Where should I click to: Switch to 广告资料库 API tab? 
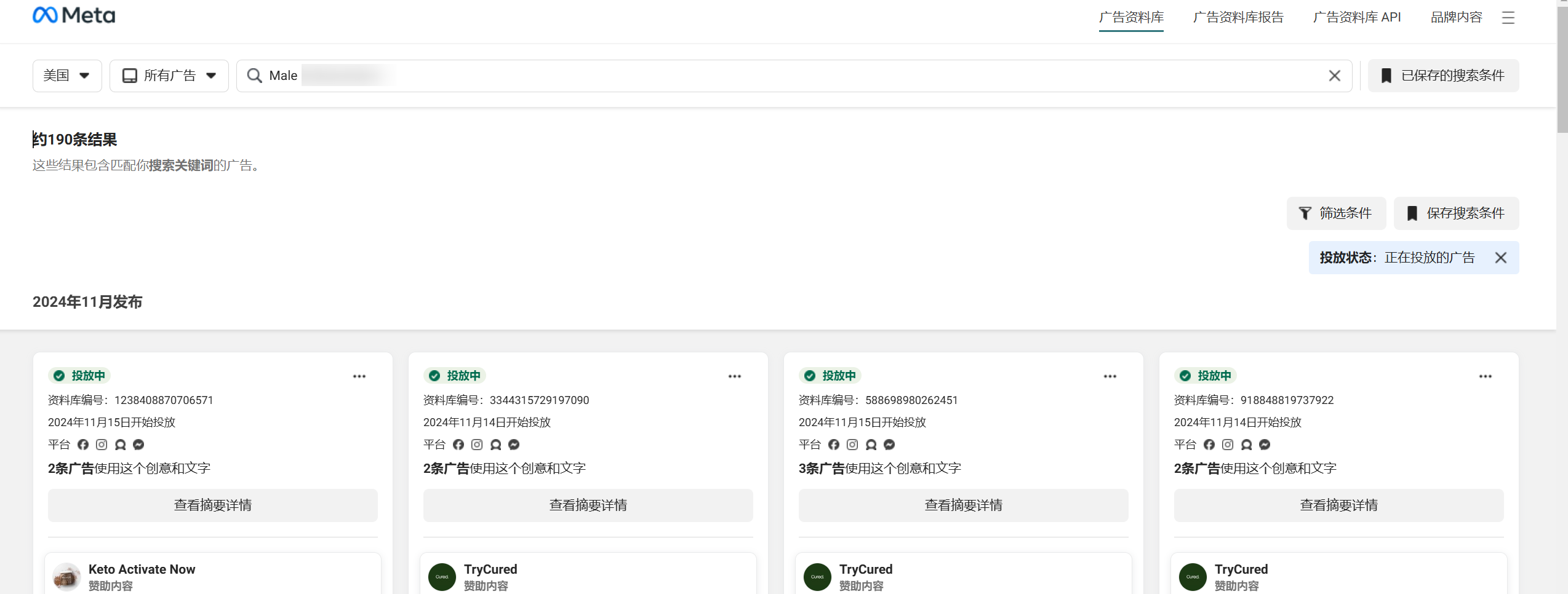pyautogui.click(x=1357, y=17)
